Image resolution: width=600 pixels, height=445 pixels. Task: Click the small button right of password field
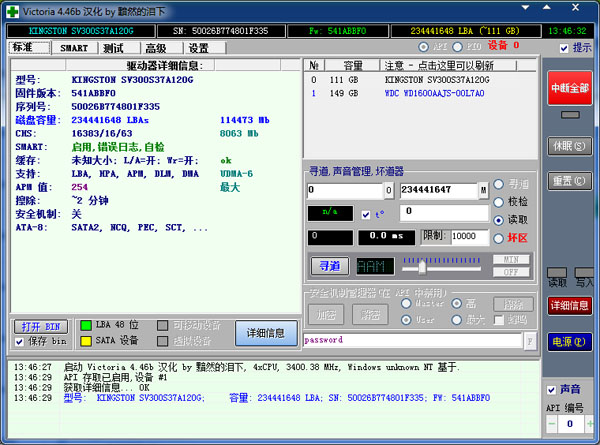coord(529,341)
